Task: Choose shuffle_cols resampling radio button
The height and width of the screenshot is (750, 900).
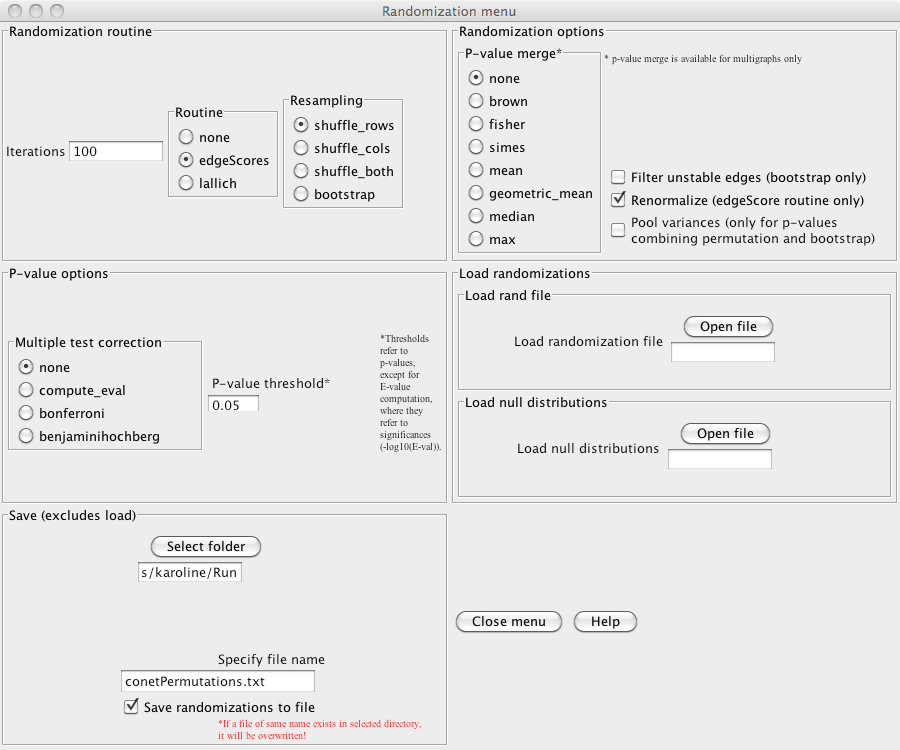Action: (301, 148)
